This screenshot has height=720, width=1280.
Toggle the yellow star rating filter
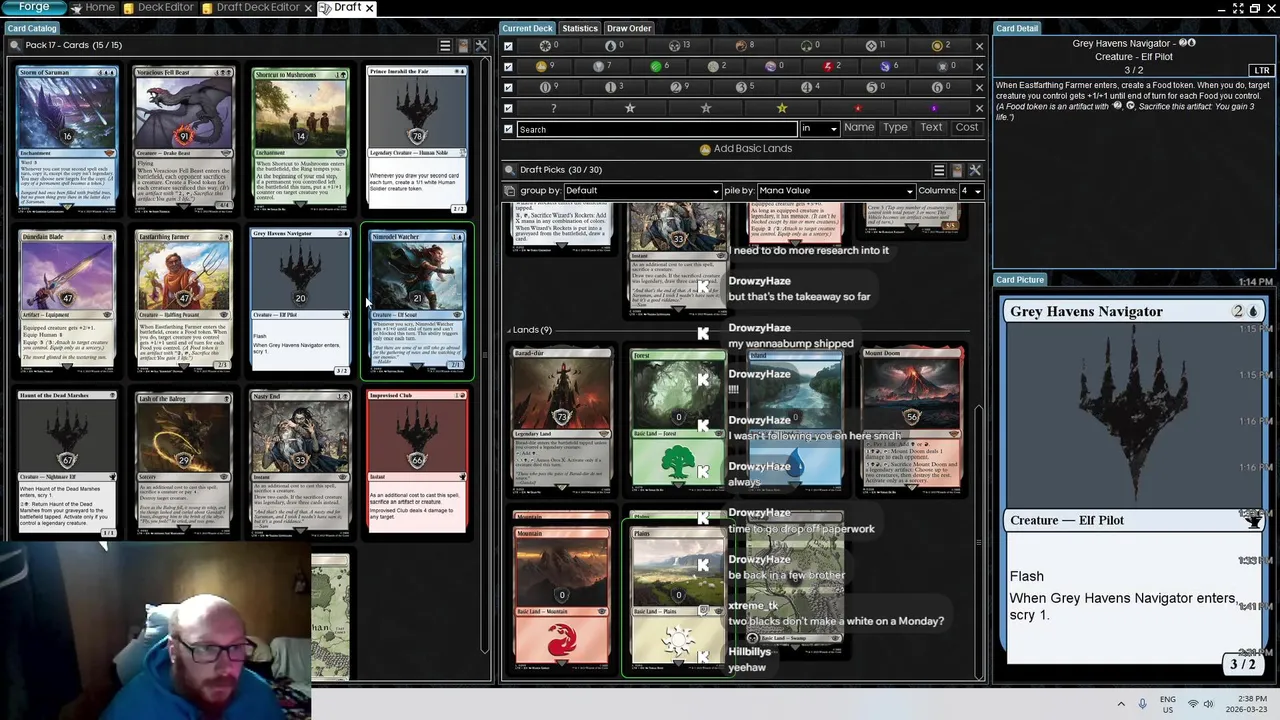tap(782, 108)
